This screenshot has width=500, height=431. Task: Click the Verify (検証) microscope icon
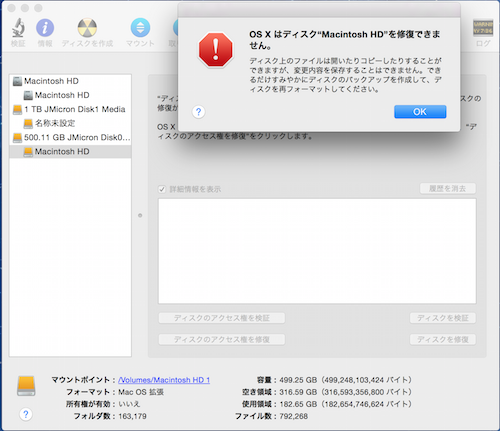point(18,28)
